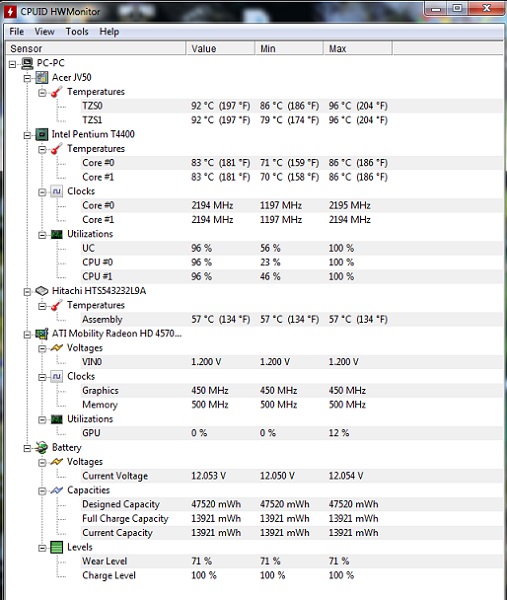Click the CPUID HWMonitor title bar icon

10,11
